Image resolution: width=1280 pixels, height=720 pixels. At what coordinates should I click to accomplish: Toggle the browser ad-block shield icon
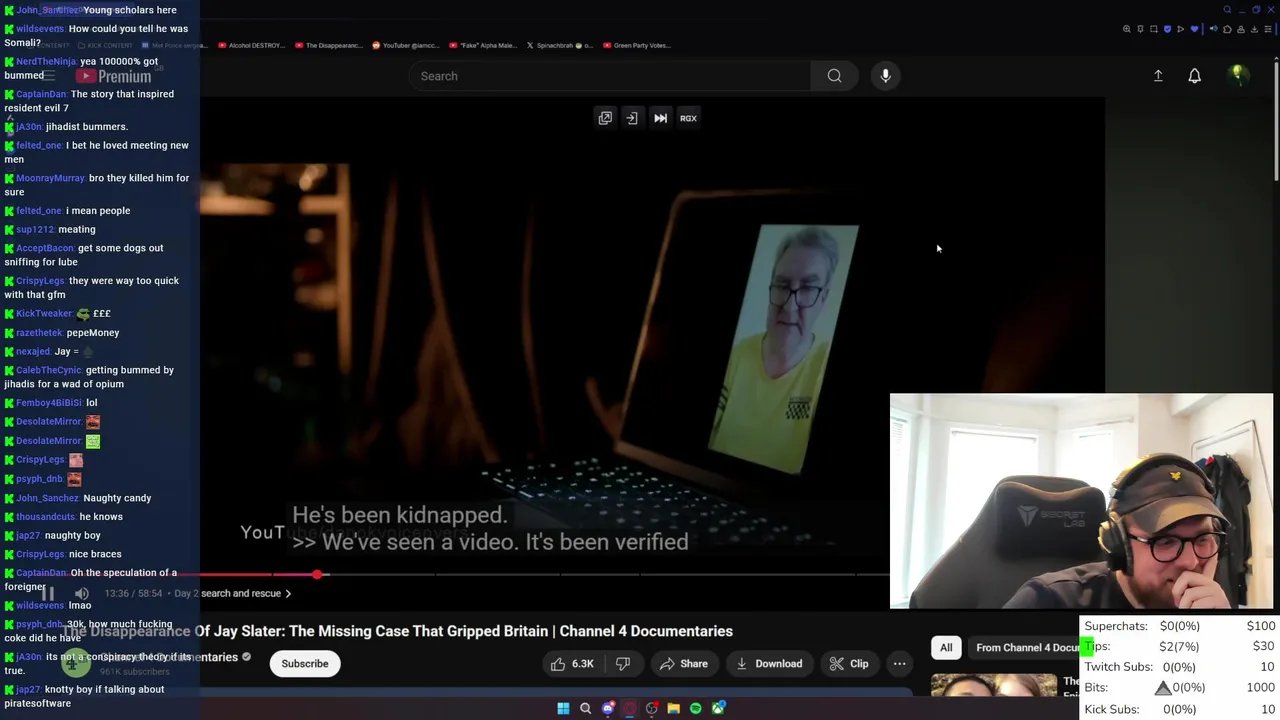pos(1167,29)
